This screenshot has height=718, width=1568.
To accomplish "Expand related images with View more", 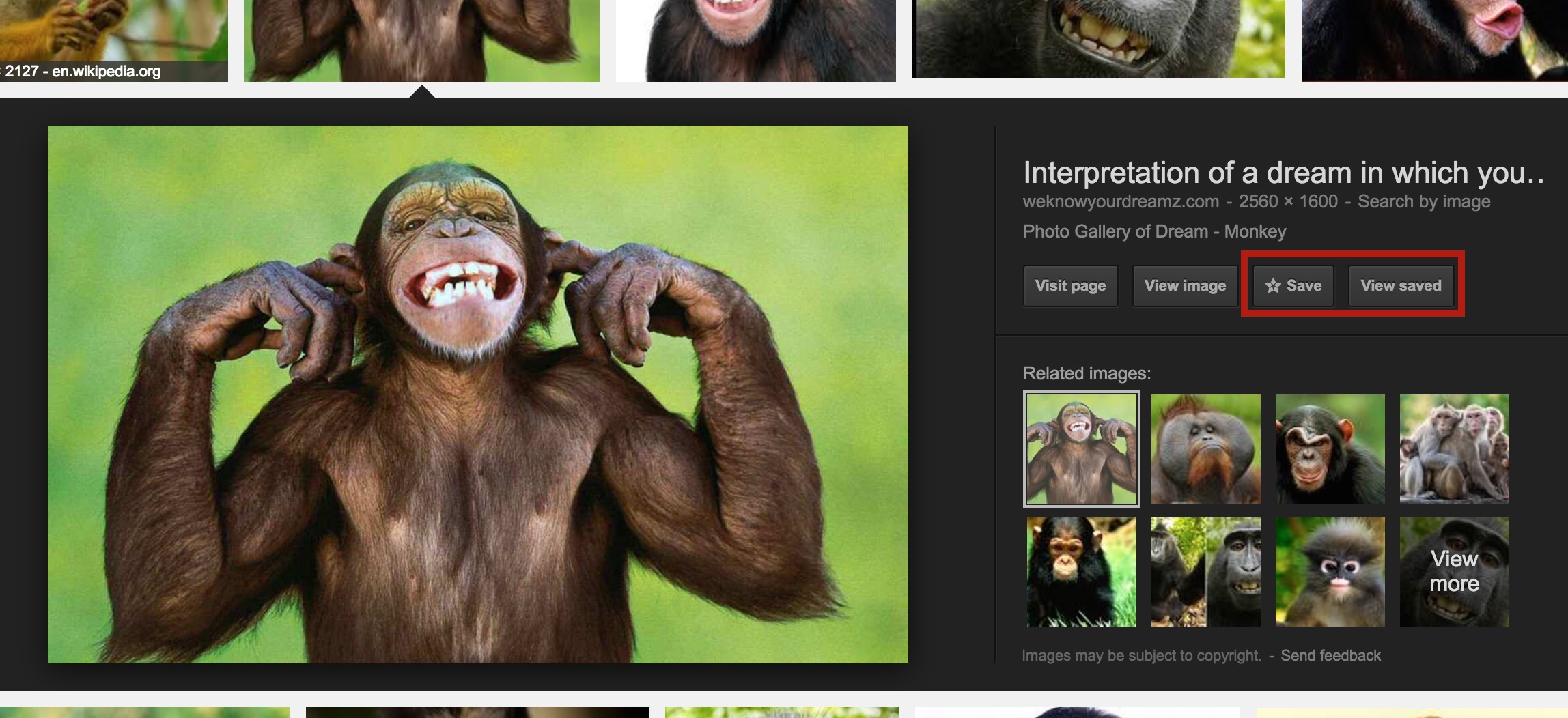I will 1454,572.
